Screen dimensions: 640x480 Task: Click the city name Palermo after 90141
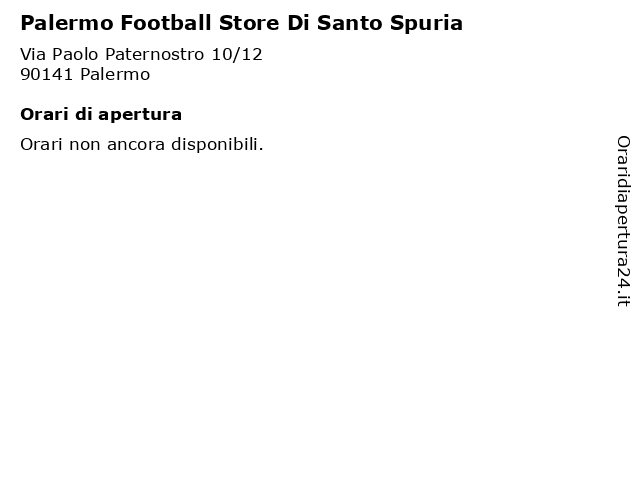click(115, 74)
